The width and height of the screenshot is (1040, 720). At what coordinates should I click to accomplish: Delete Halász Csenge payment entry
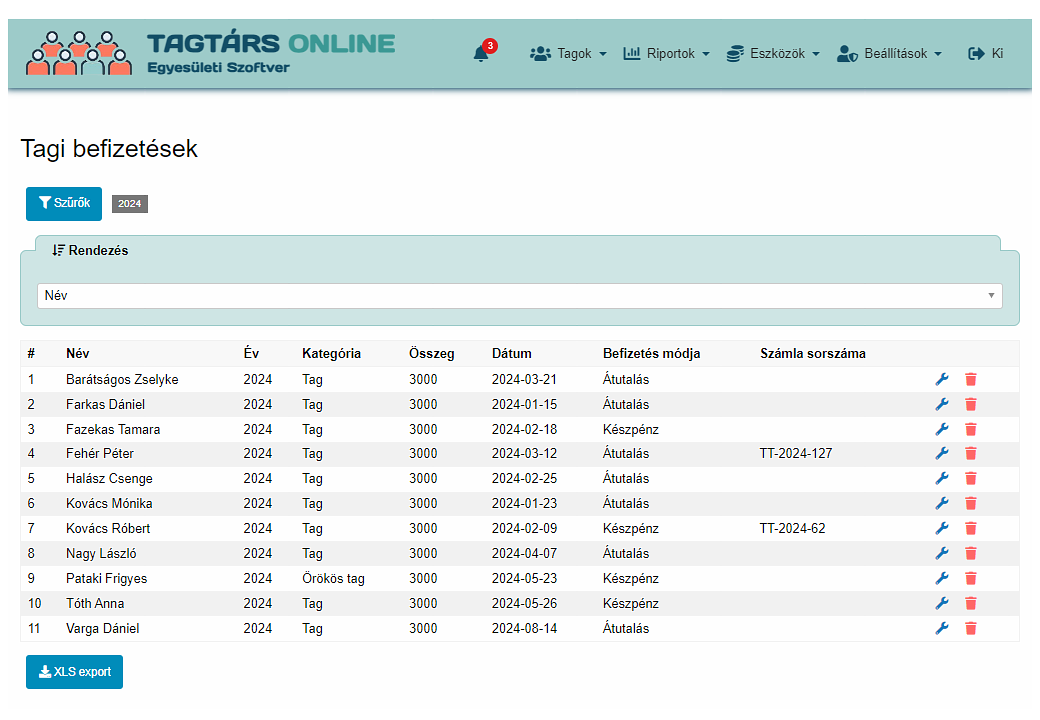[971, 479]
